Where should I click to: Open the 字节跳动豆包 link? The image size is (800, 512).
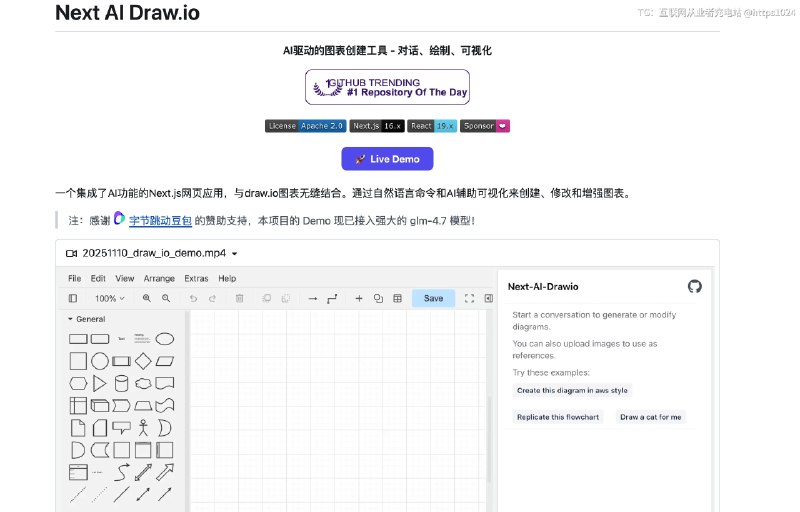pyautogui.click(x=160, y=220)
